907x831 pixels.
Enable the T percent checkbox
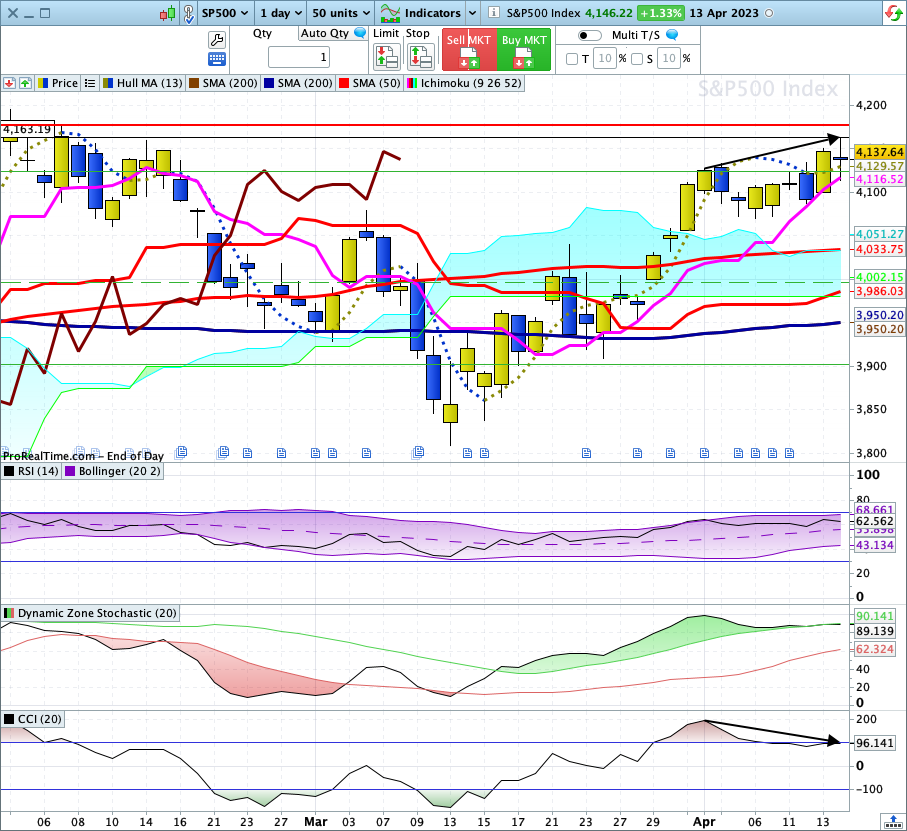(x=572, y=58)
